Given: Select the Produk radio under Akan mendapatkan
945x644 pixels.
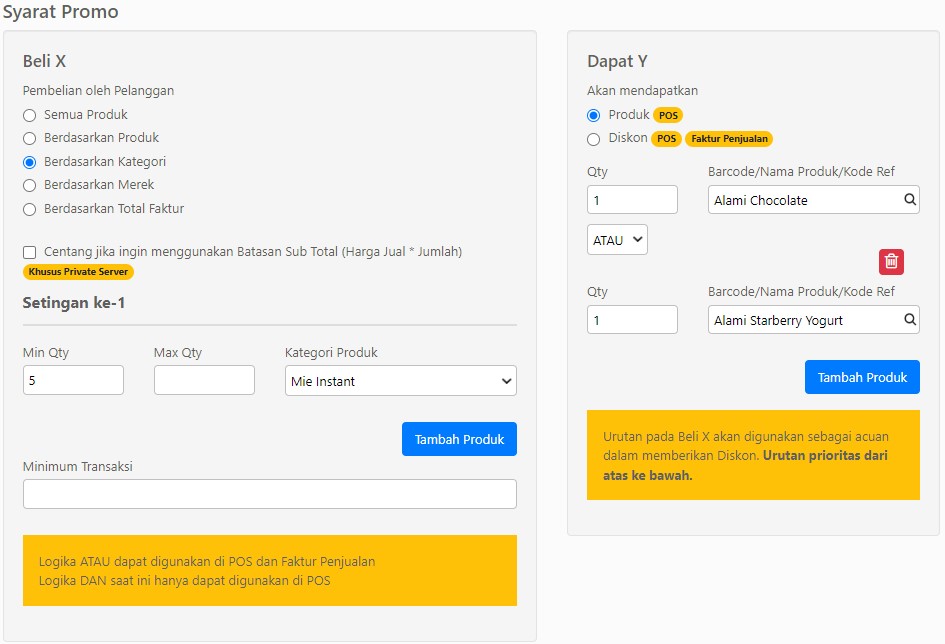Looking at the screenshot, I should pyautogui.click(x=594, y=115).
